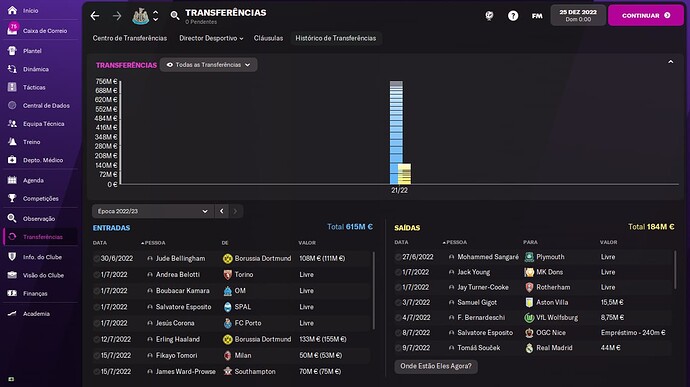This screenshot has height=387, width=690.
Task: Click the blue 21/22 spending bar
Action: [396, 132]
